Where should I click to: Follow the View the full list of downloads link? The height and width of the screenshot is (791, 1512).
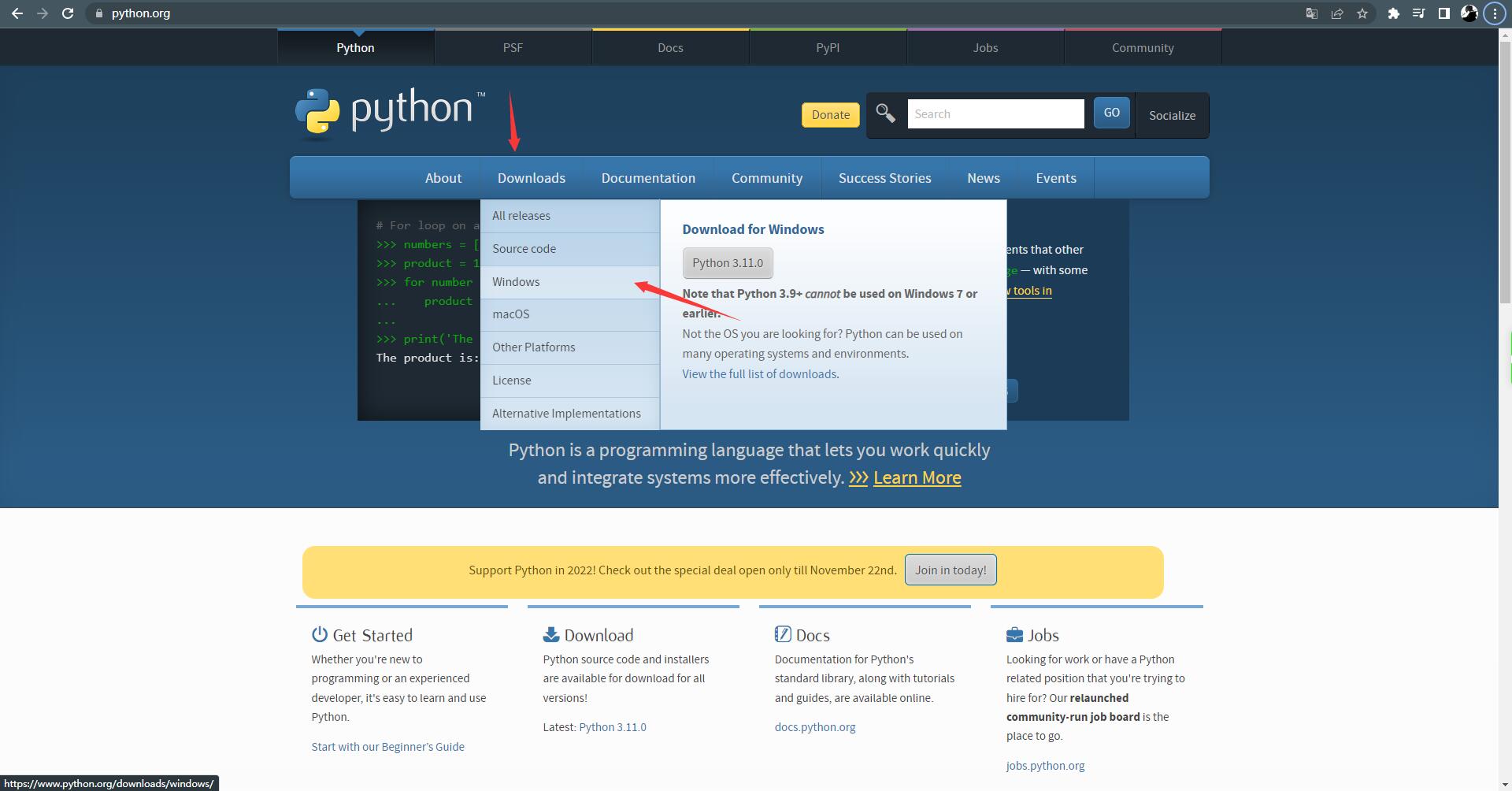tap(759, 374)
